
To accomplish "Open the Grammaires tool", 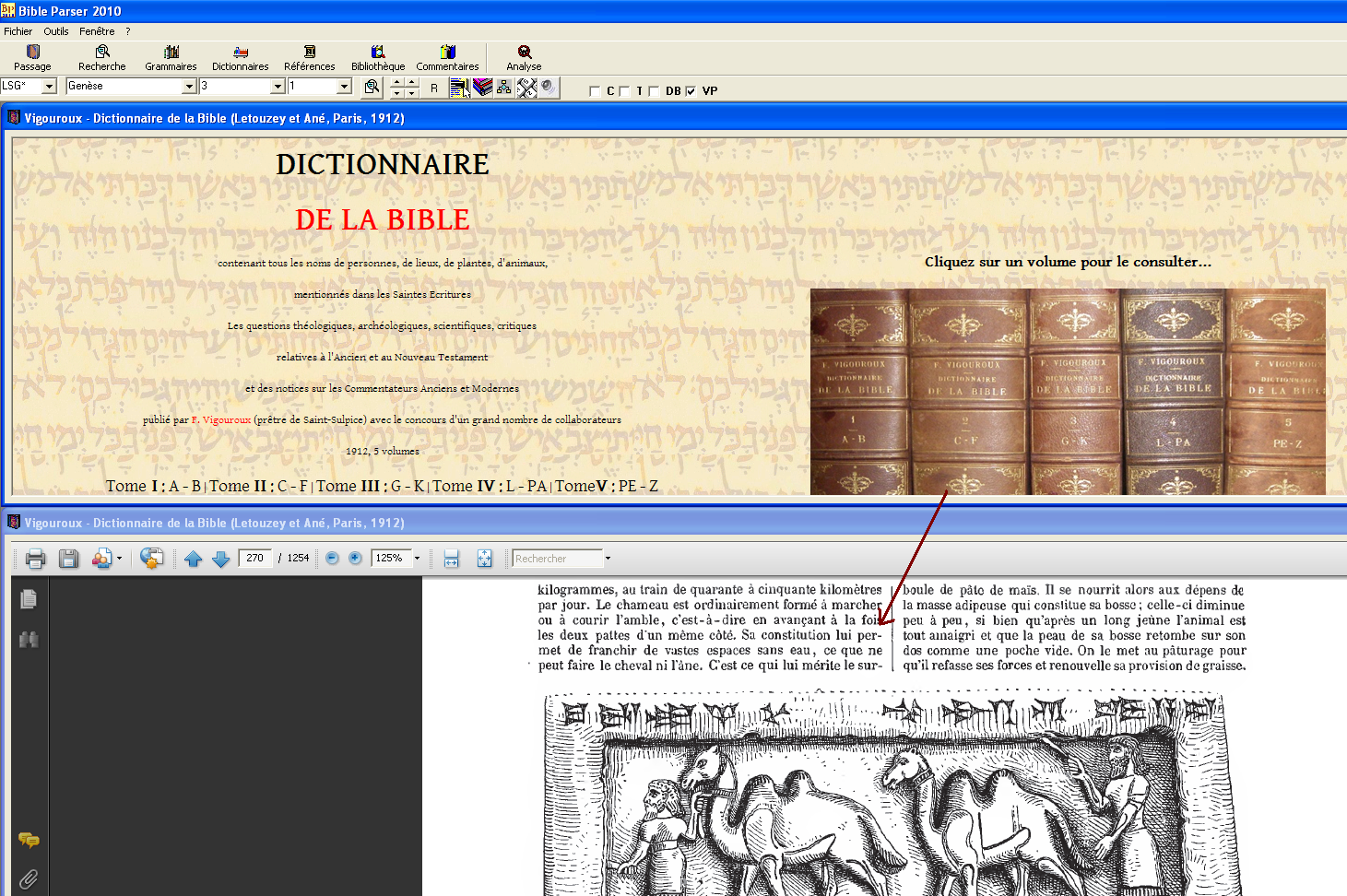I will [171, 58].
